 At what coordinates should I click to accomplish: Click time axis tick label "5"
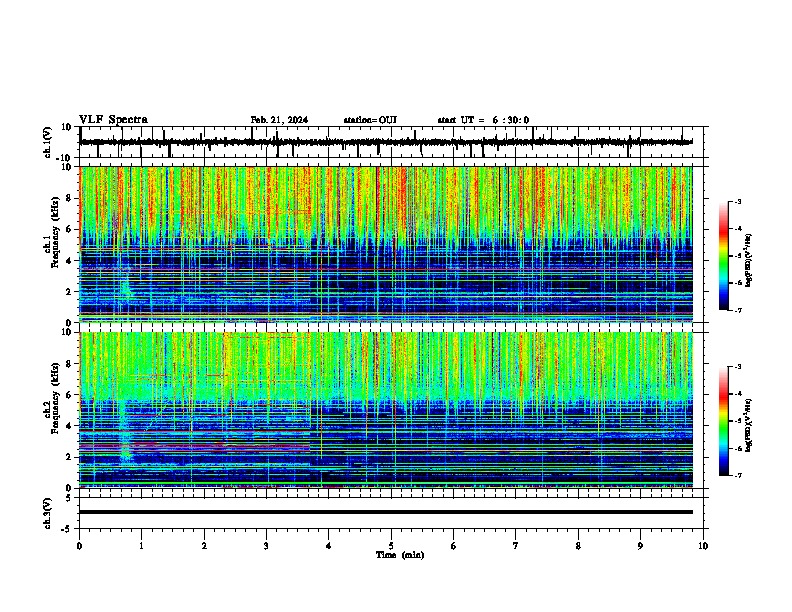[x=391, y=545]
